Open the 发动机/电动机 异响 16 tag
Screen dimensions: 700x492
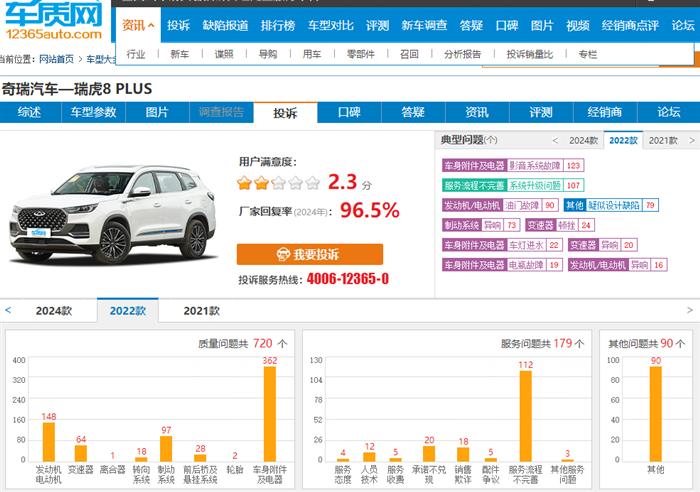(617, 265)
